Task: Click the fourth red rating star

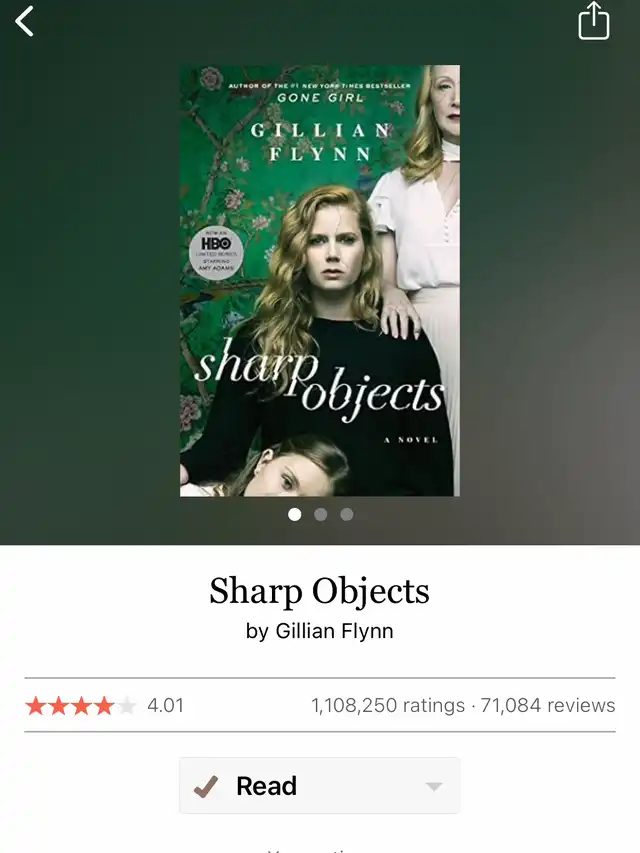Action: click(104, 706)
